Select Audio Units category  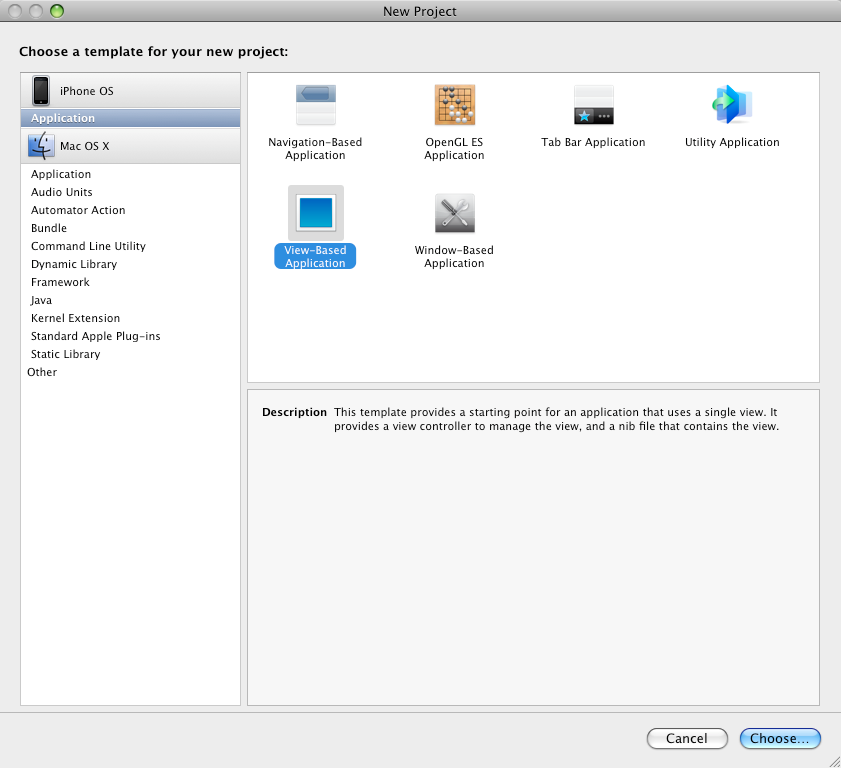tap(130, 192)
